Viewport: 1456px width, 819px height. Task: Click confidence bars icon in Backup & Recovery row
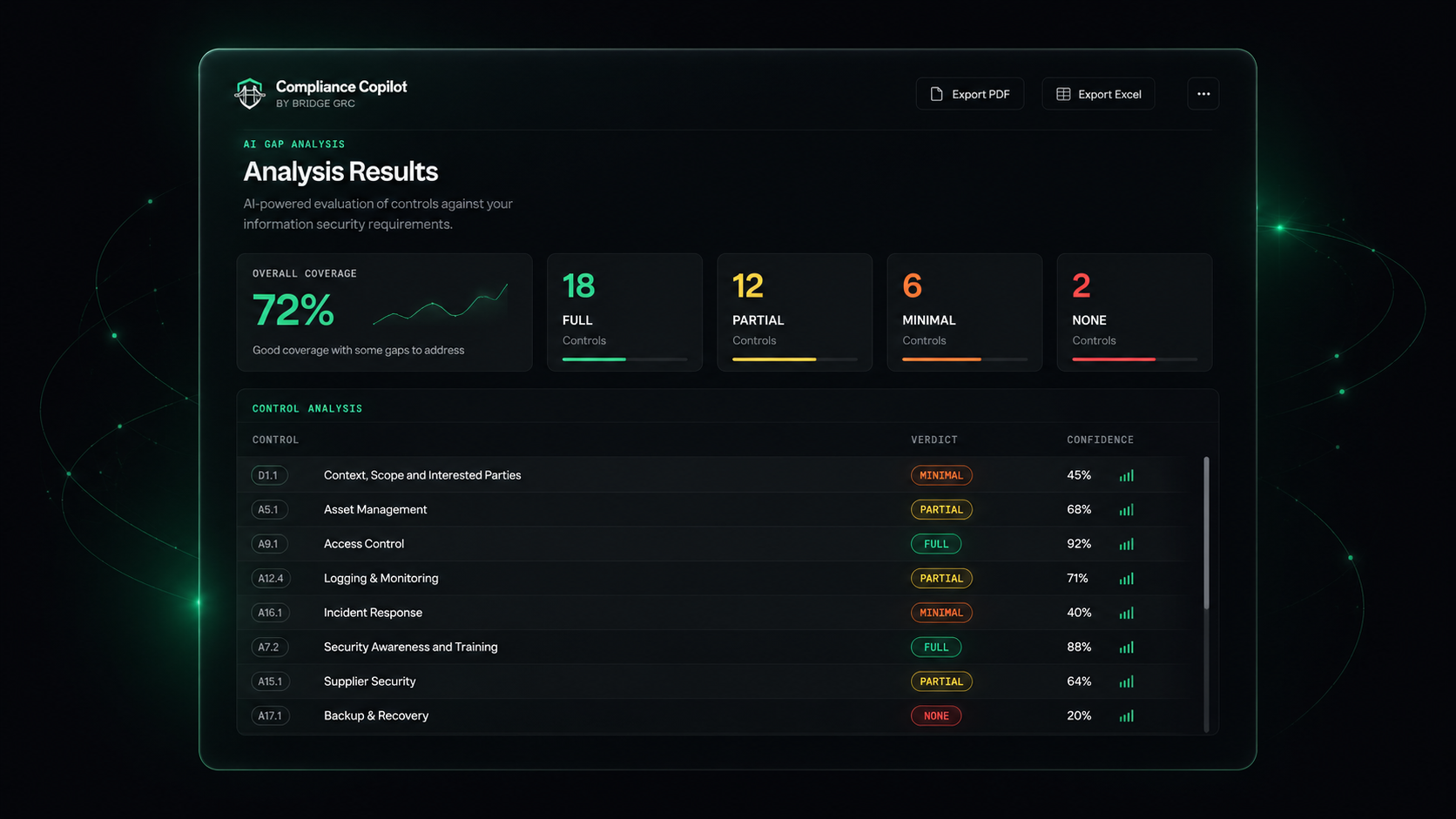pyautogui.click(x=1126, y=715)
